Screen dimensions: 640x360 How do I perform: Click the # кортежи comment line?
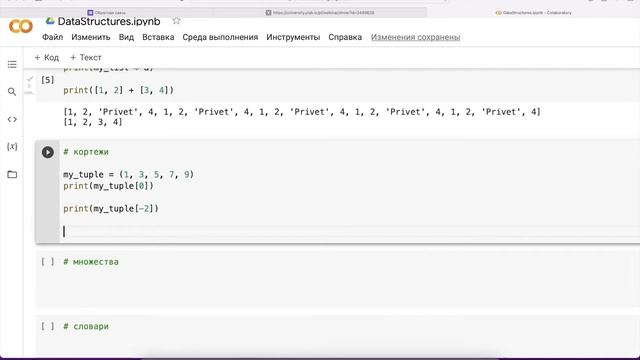pyautogui.click(x=86, y=152)
